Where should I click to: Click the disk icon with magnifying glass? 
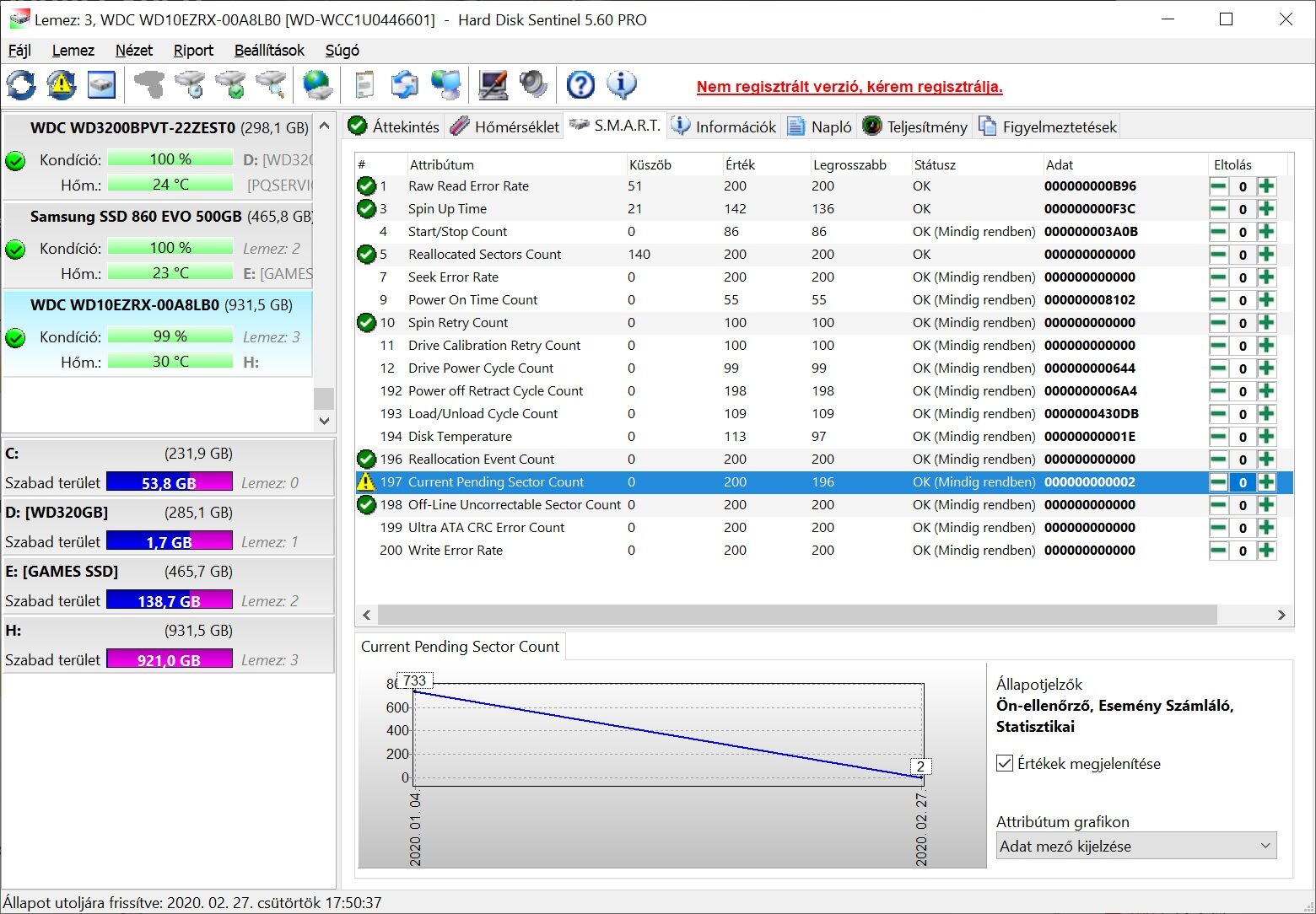click(271, 84)
